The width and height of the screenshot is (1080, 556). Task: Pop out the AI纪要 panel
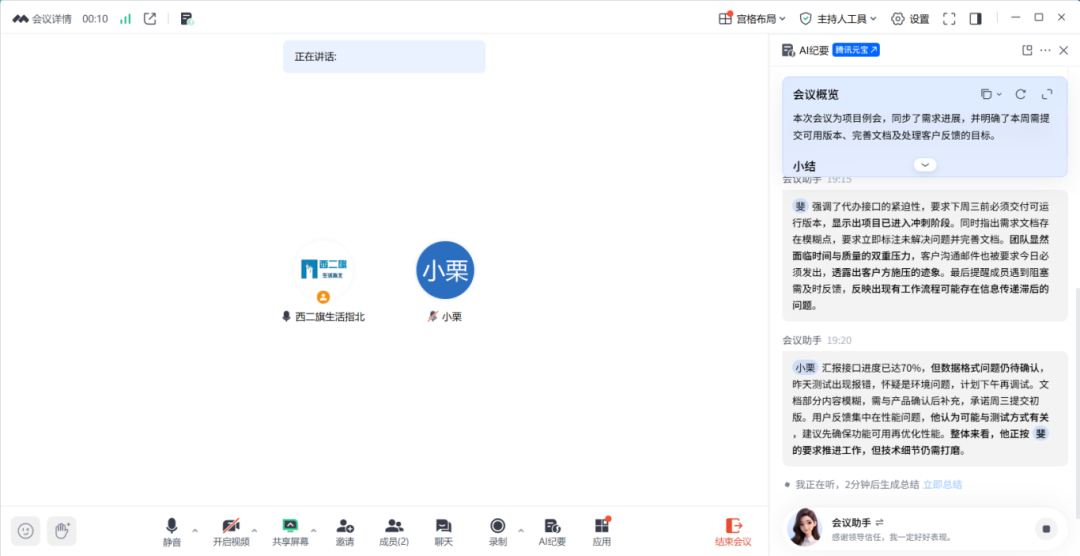pos(1027,50)
